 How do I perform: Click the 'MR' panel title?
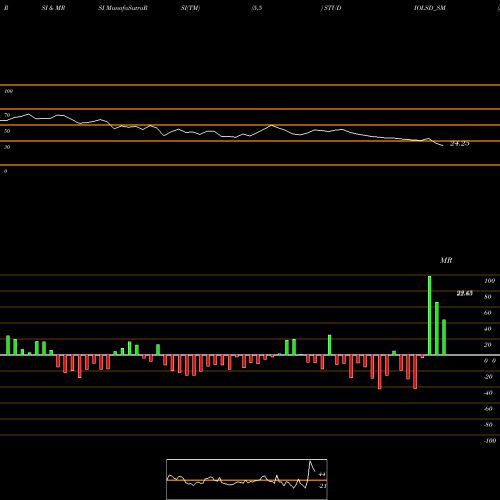tap(446, 260)
